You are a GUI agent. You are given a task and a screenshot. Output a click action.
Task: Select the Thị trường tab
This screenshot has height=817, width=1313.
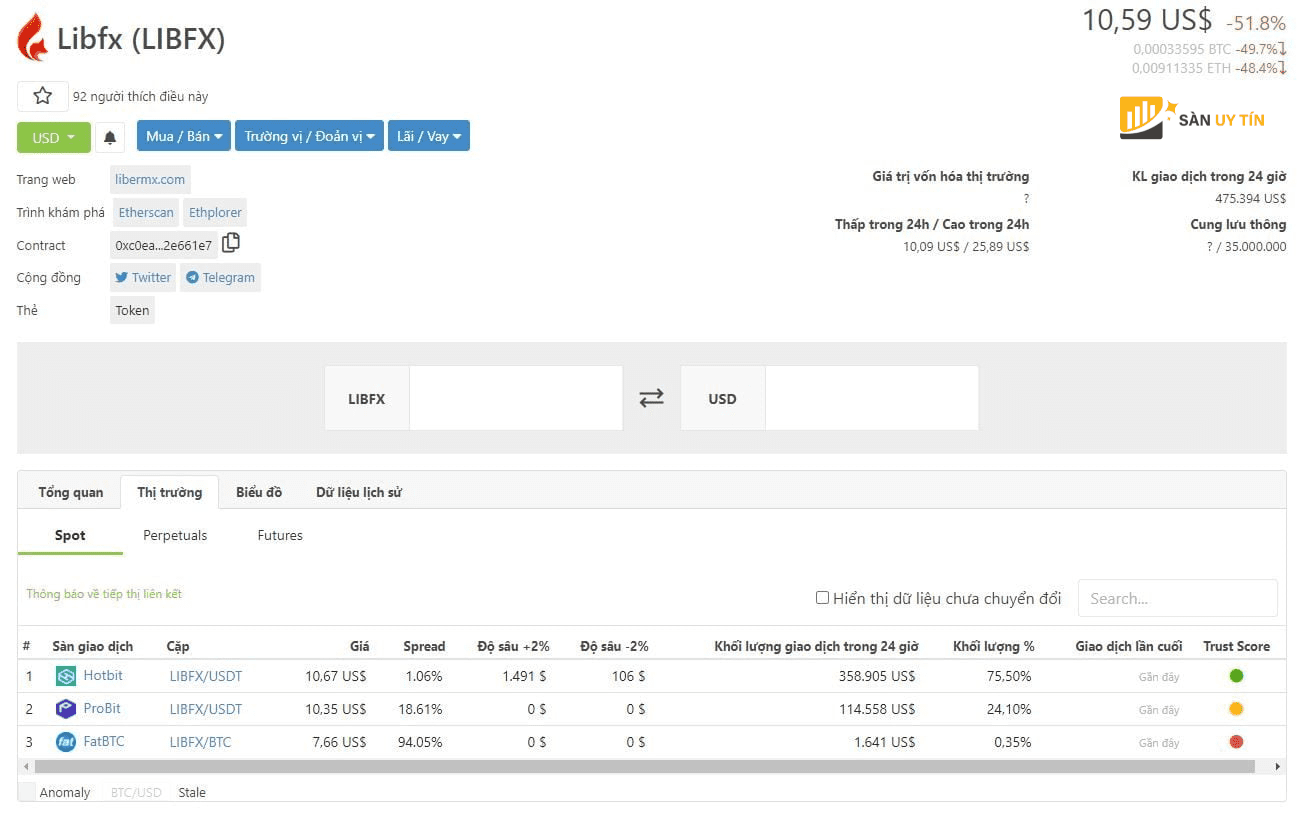tap(170, 492)
